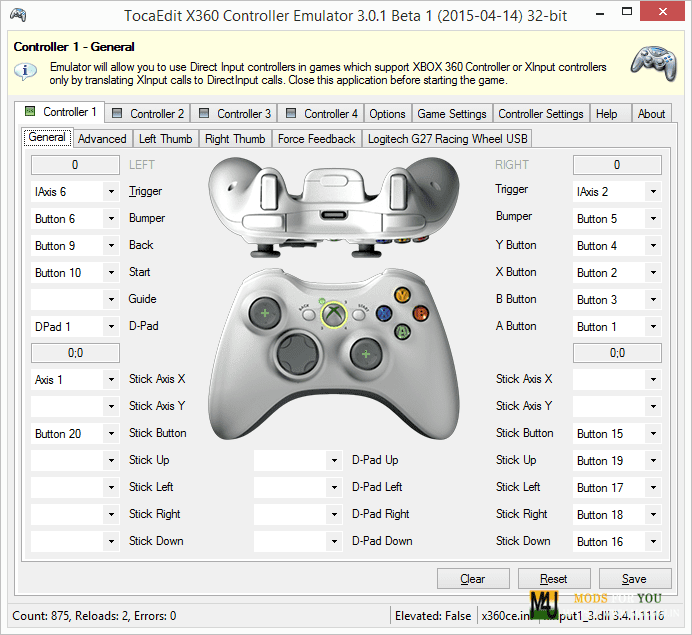
Task: Open the Game Settings tab
Action: click(452, 113)
